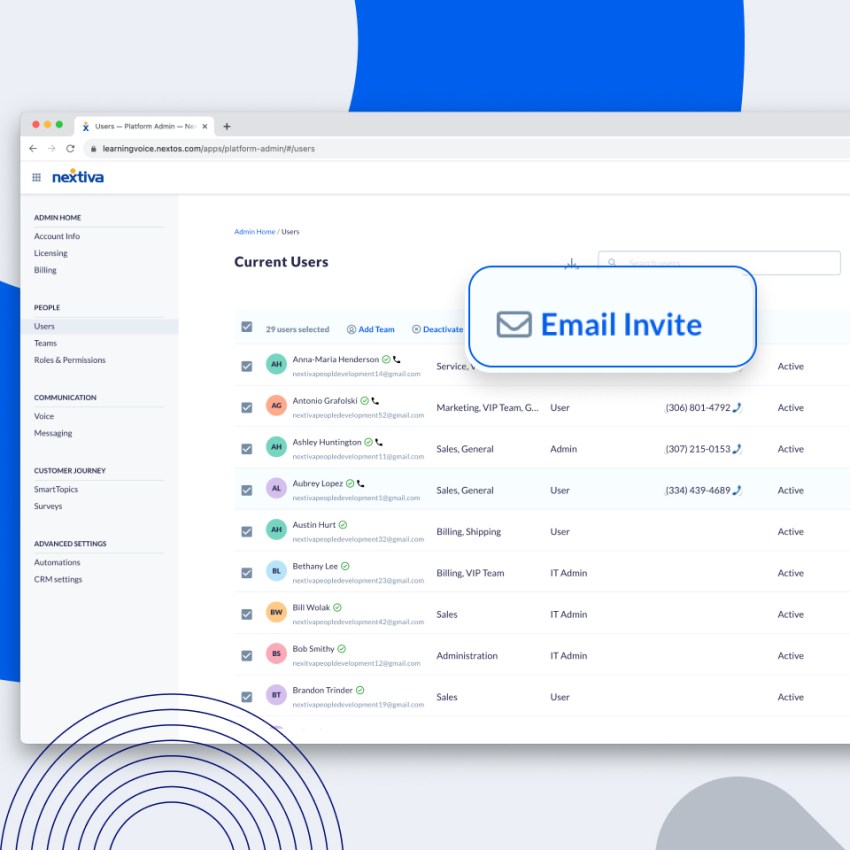Click the Deactivate button
The height and width of the screenshot is (850, 850).
[437, 329]
